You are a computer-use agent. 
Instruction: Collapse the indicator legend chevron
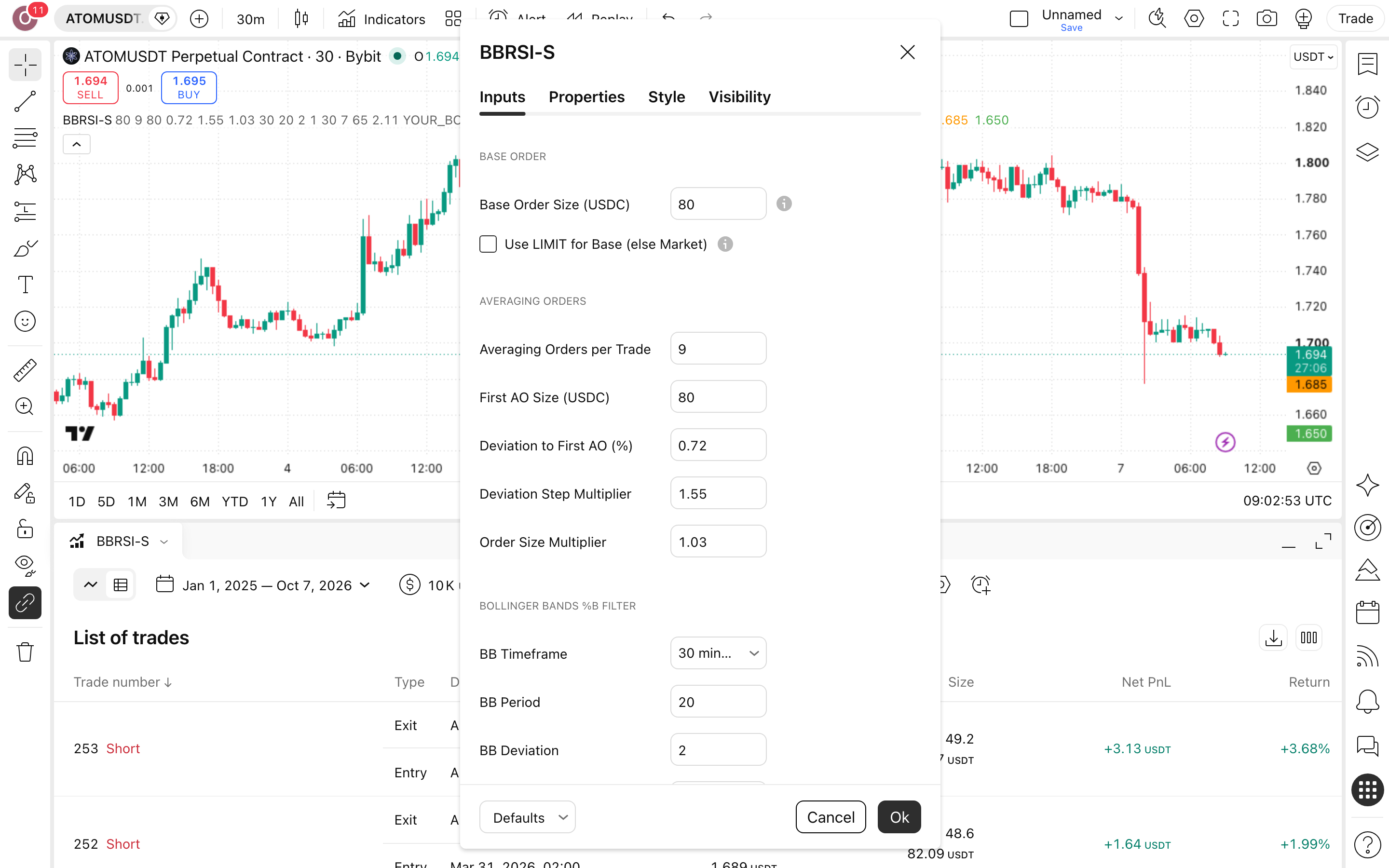[x=76, y=144]
